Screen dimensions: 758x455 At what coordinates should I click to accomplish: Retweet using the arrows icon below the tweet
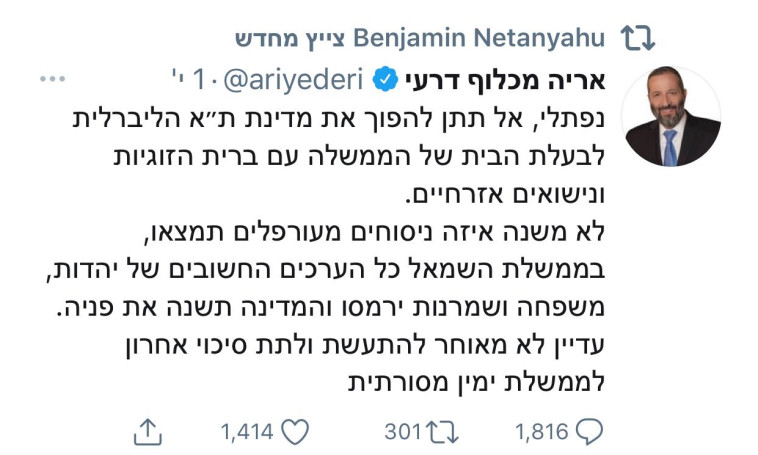[441, 431]
